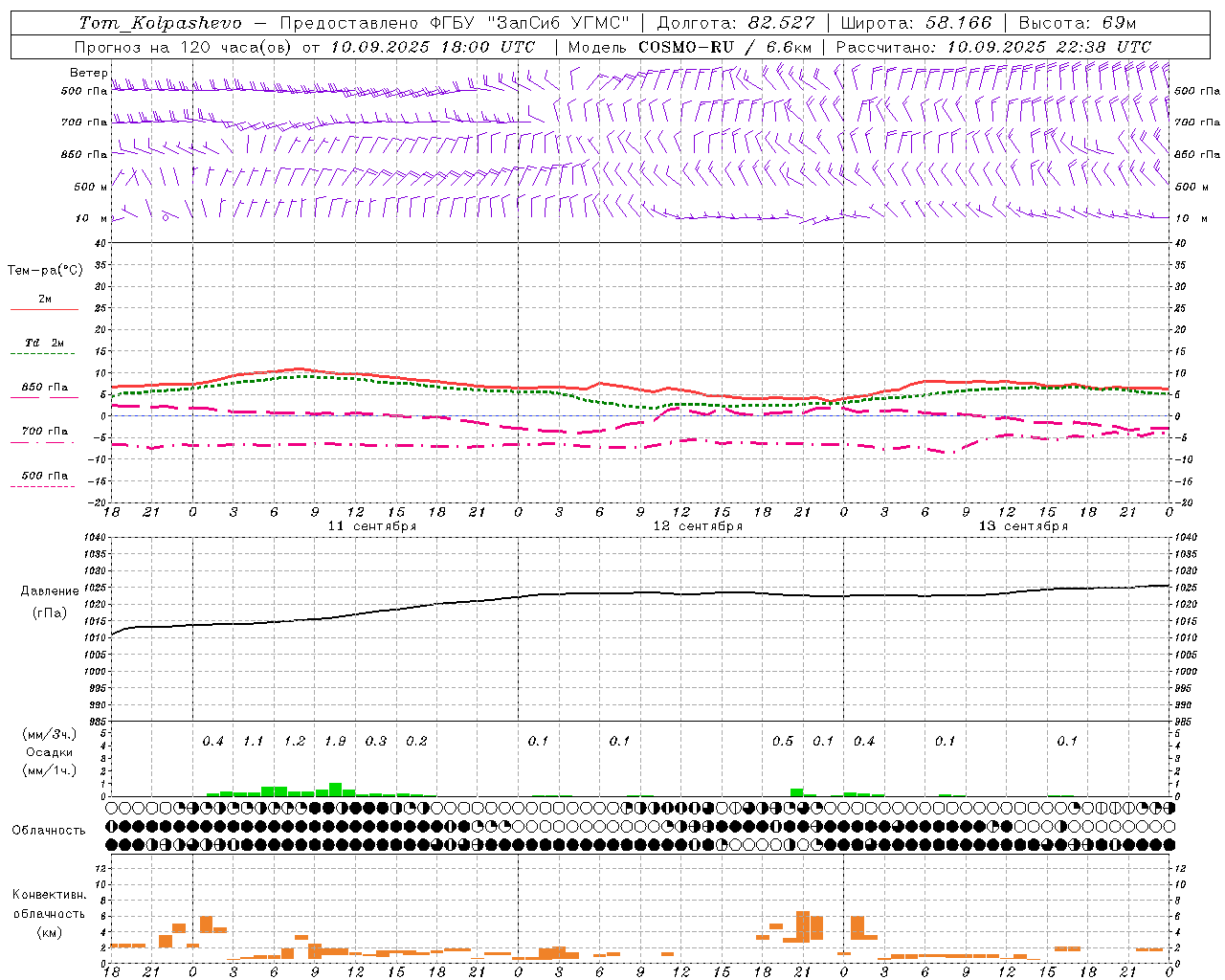Select the 12 сентября date label
This screenshot has width=1225, height=980.
698,526
